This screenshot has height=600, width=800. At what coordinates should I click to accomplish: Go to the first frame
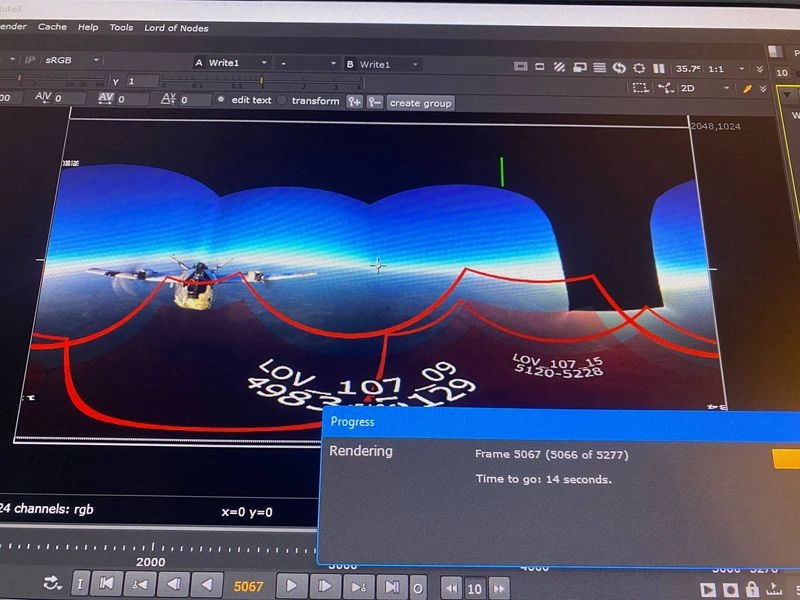(x=106, y=583)
